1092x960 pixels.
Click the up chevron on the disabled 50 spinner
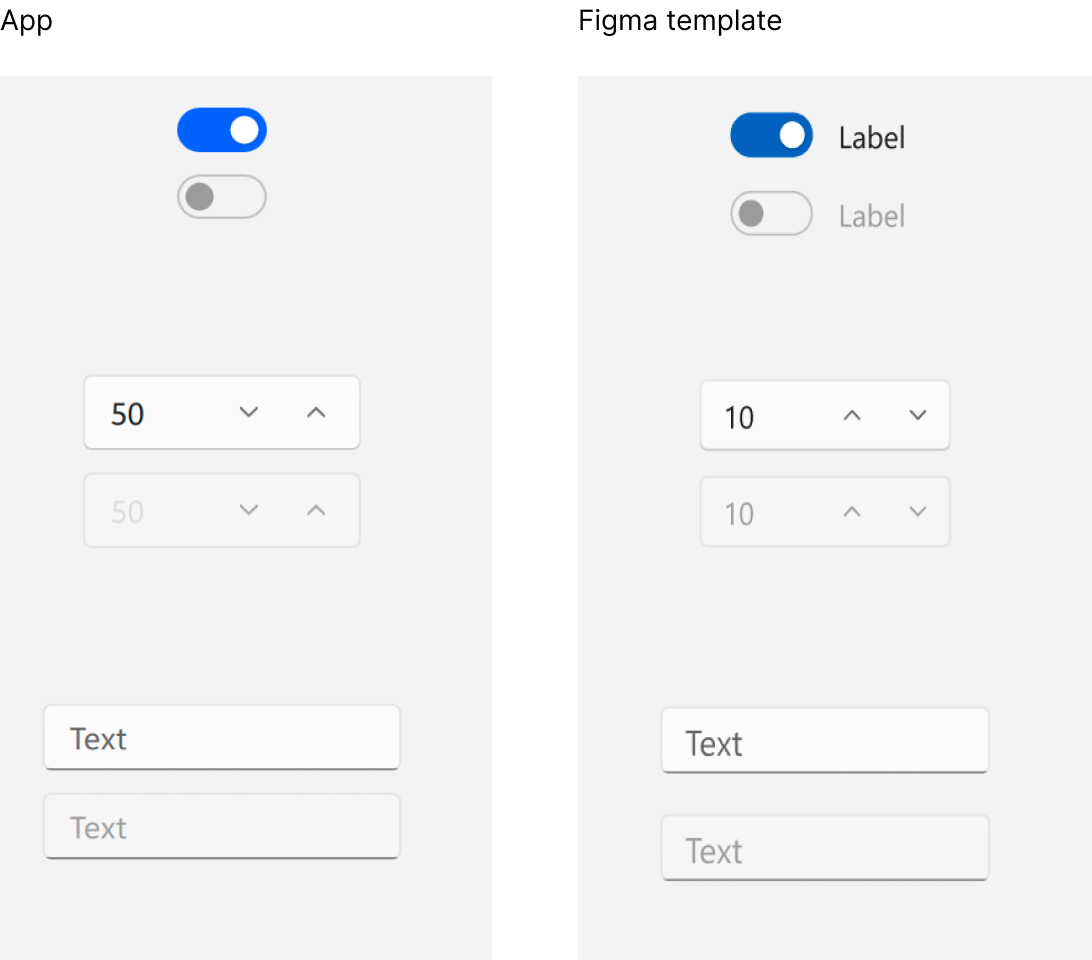[x=317, y=510]
